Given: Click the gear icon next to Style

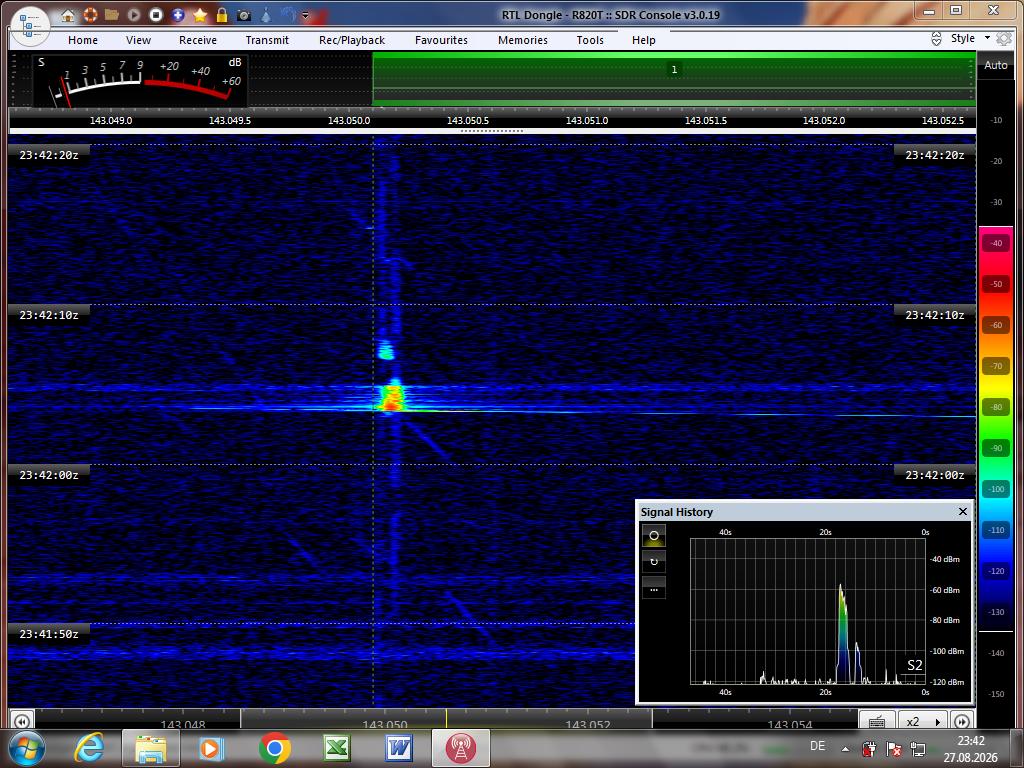Looking at the screenshot, I should tap(1004, 39).
